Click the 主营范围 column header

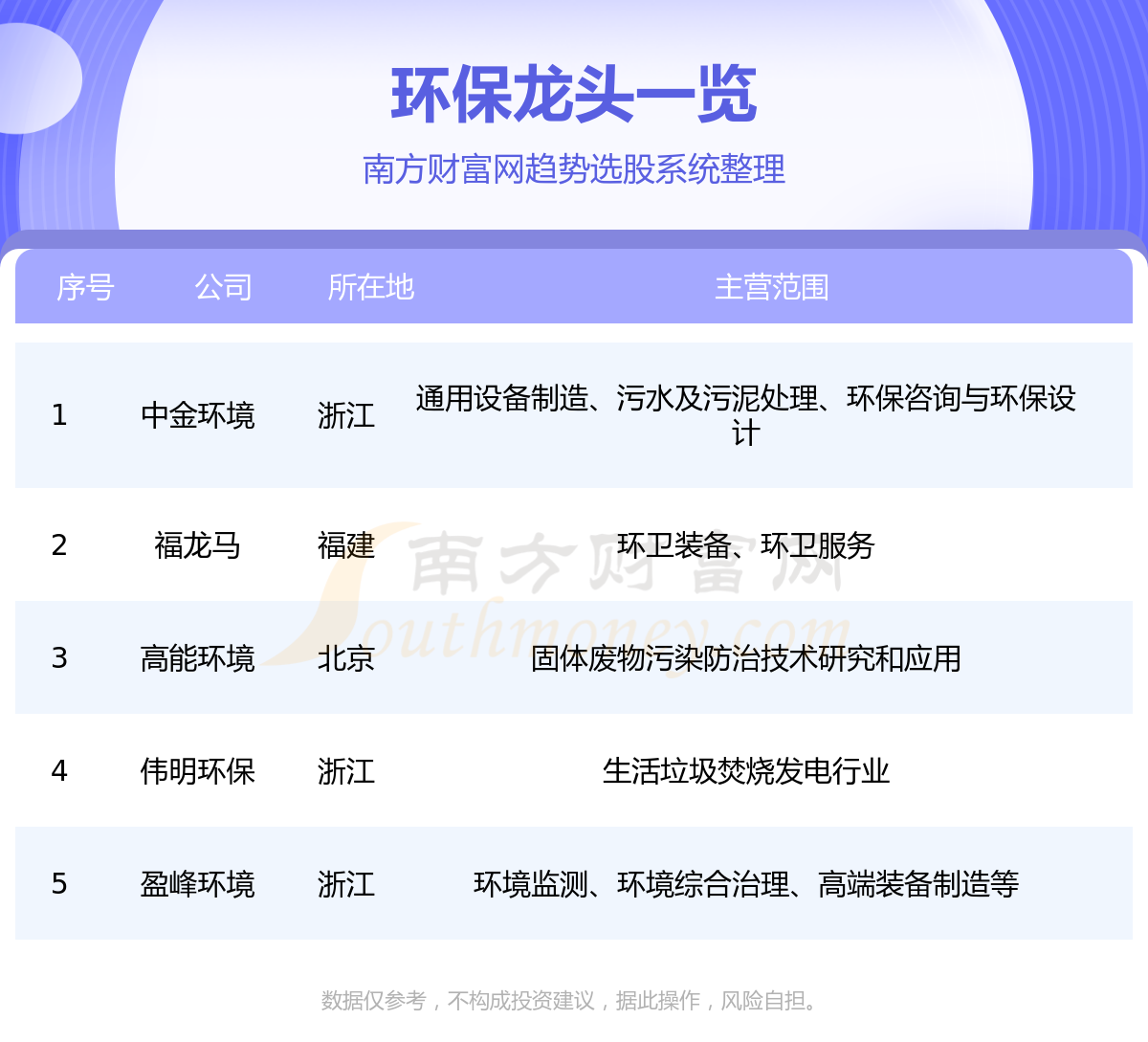pyautogui.click(x=772, y=287)
